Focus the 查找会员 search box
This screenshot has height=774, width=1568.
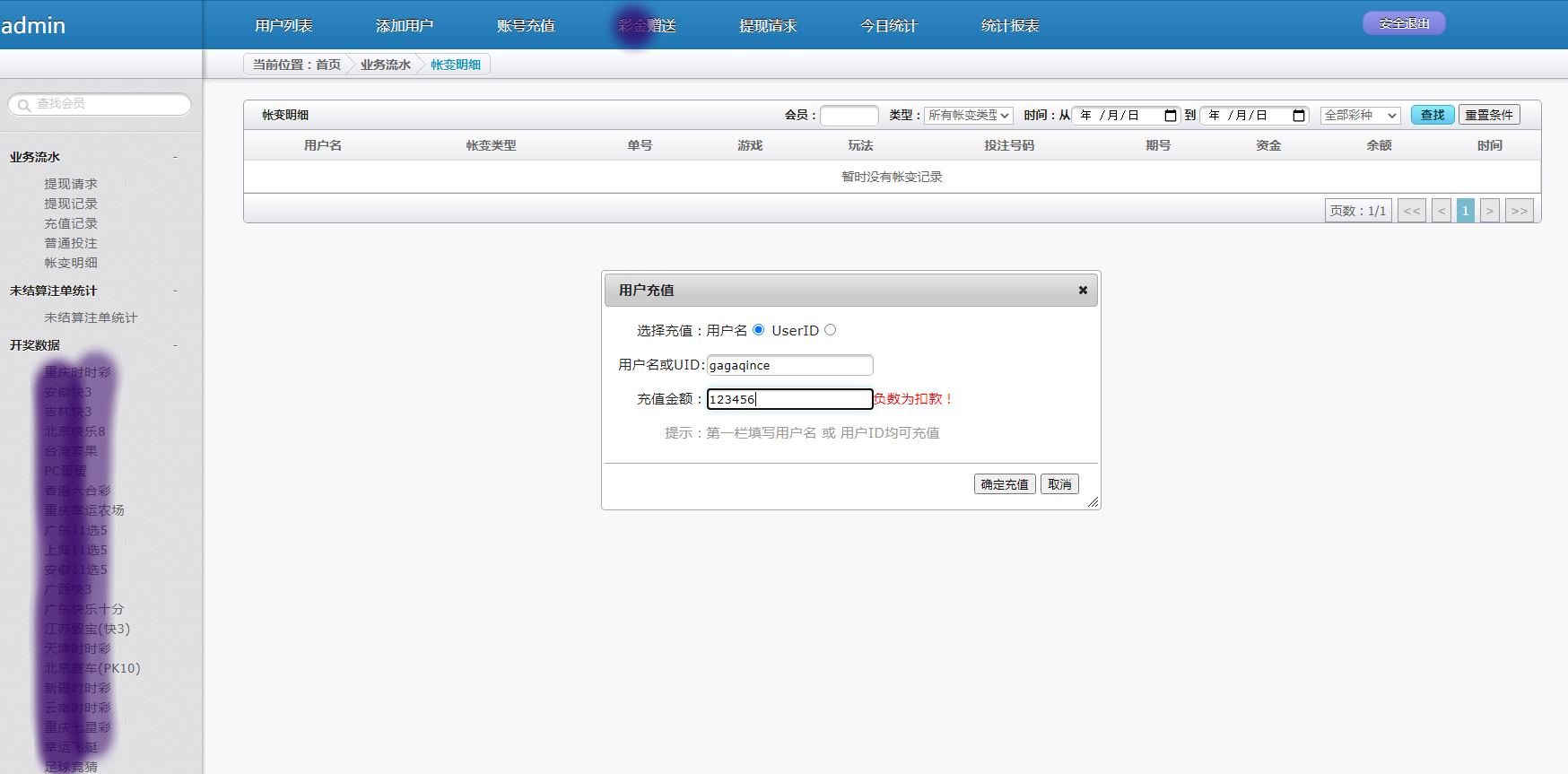coord(100,104)
